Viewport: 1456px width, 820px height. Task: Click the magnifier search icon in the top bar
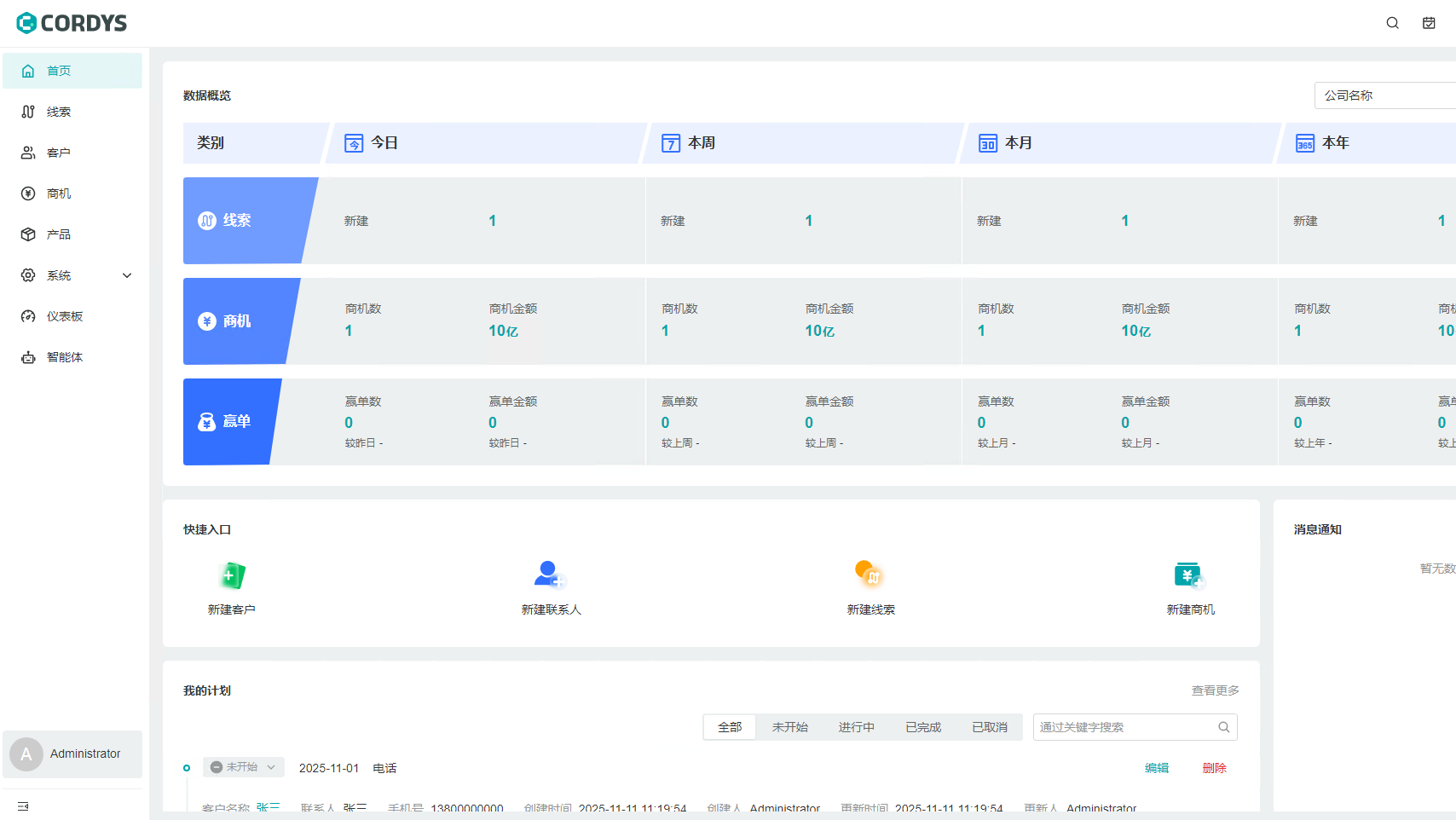[x=1392, y=22]
